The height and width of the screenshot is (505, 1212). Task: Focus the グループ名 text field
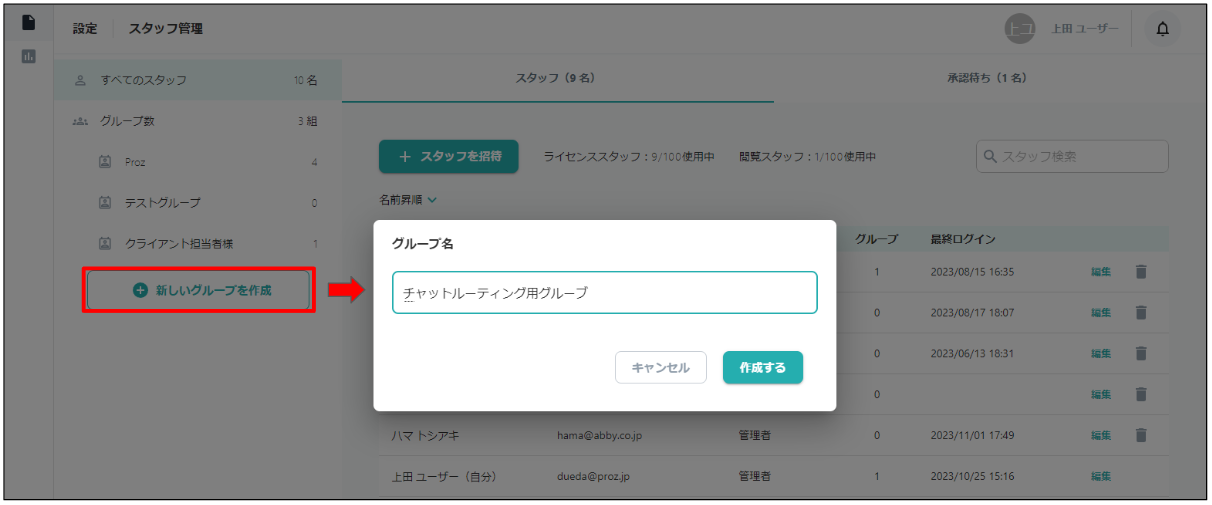click(x=604, y=293)
